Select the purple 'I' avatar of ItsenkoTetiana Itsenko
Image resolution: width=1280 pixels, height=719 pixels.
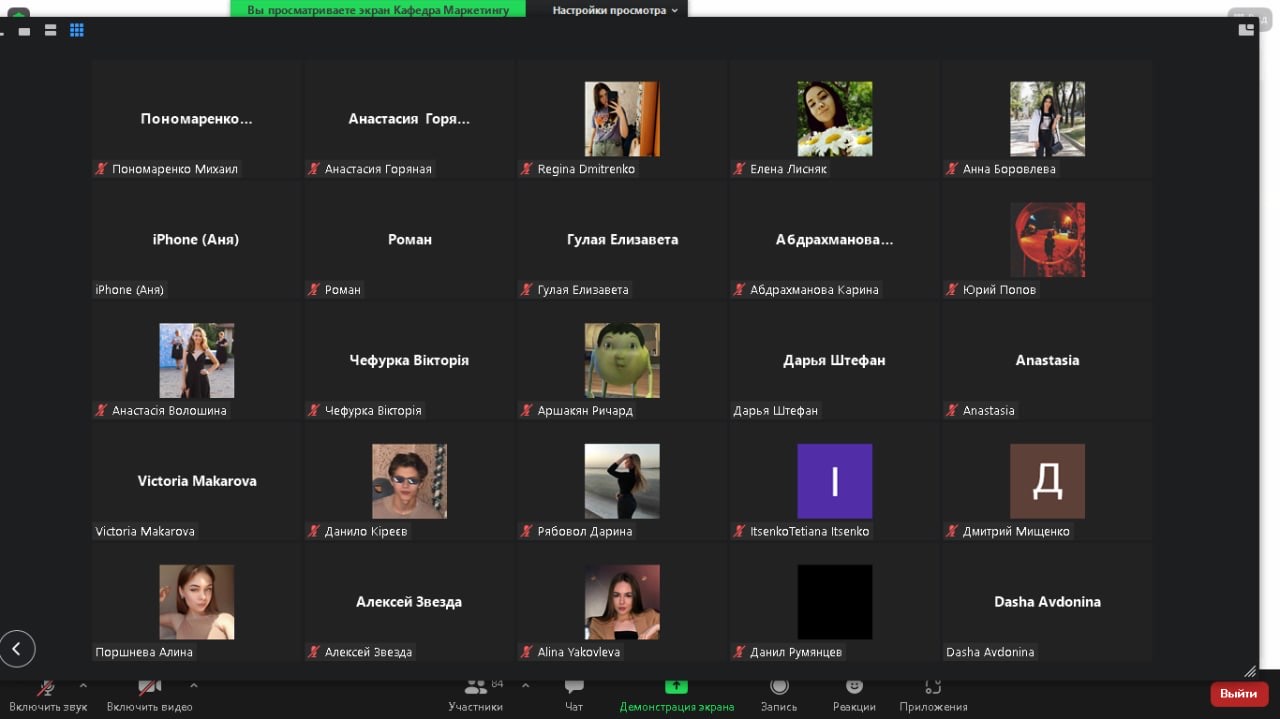point(835,482)
